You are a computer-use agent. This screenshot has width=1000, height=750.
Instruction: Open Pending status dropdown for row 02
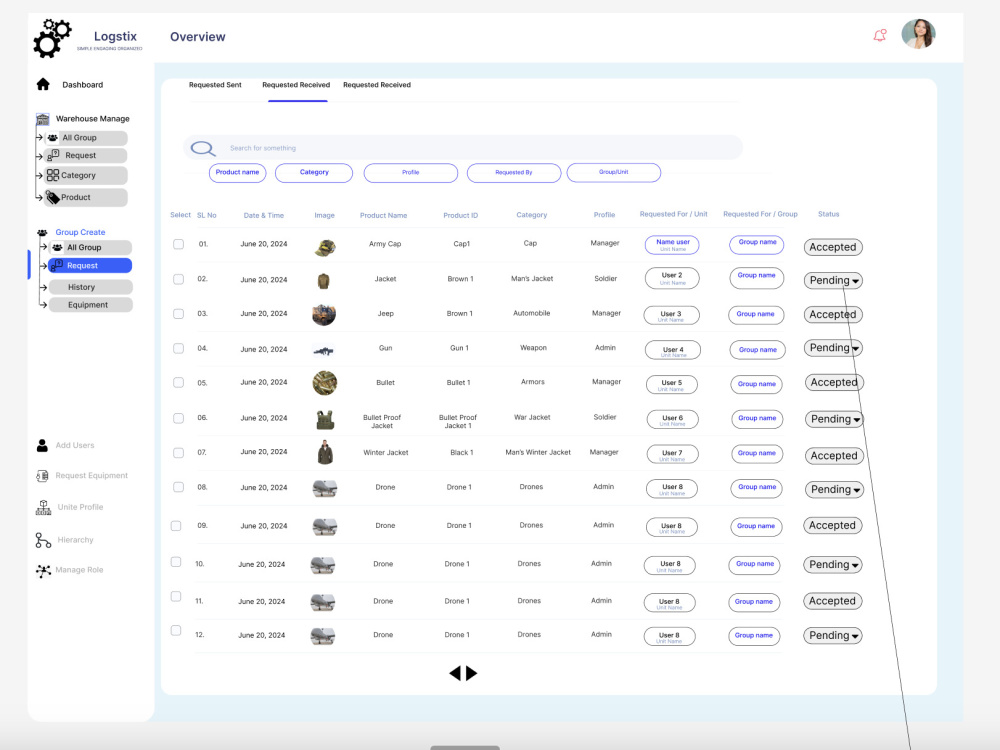tap(834, 281)
